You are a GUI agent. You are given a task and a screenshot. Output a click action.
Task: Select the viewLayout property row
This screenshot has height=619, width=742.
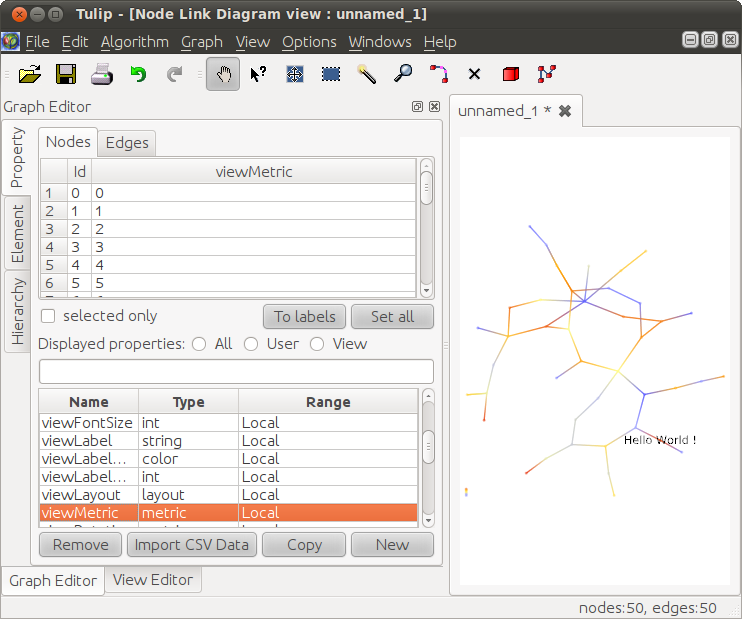(229, 495)
